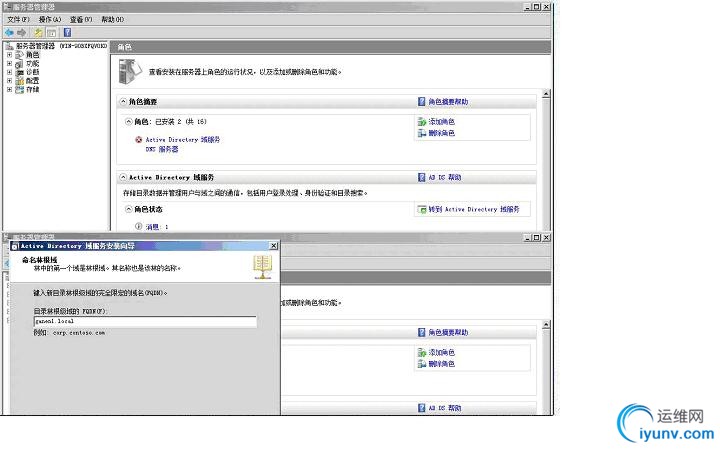This screenshot has width=720, height=450.
Task: Open 角色摘要帮助 in the top window
Action: (x=448, y=101)
